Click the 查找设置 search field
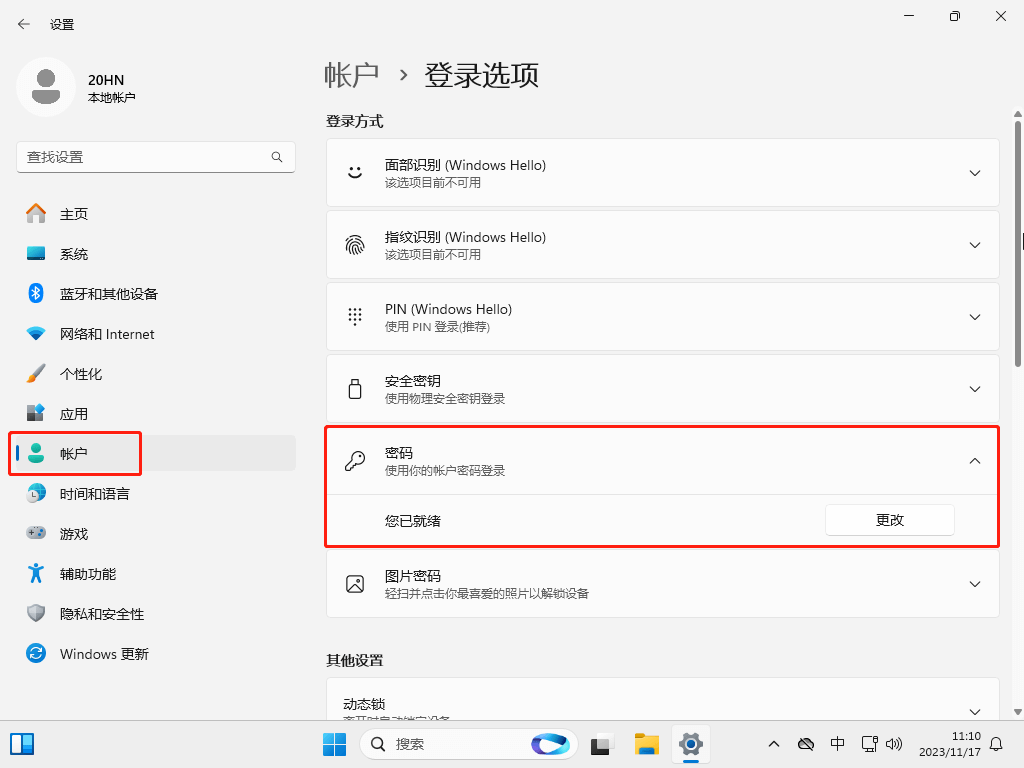The image size is (1024, 768). pyautogui.click(x=155, y=157)
